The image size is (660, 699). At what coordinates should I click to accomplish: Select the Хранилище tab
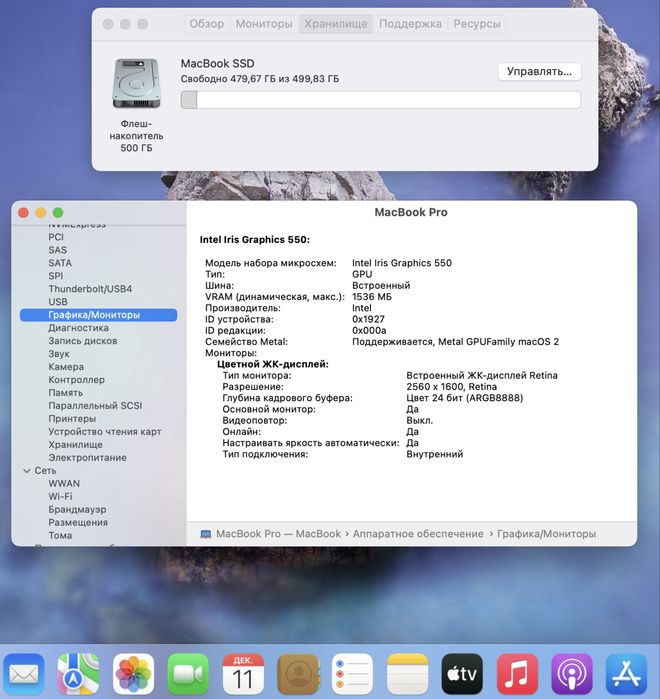click(336, 24)
